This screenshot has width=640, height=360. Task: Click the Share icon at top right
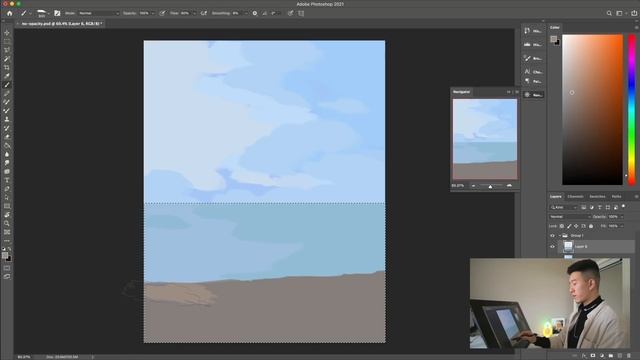pos(634,13)
